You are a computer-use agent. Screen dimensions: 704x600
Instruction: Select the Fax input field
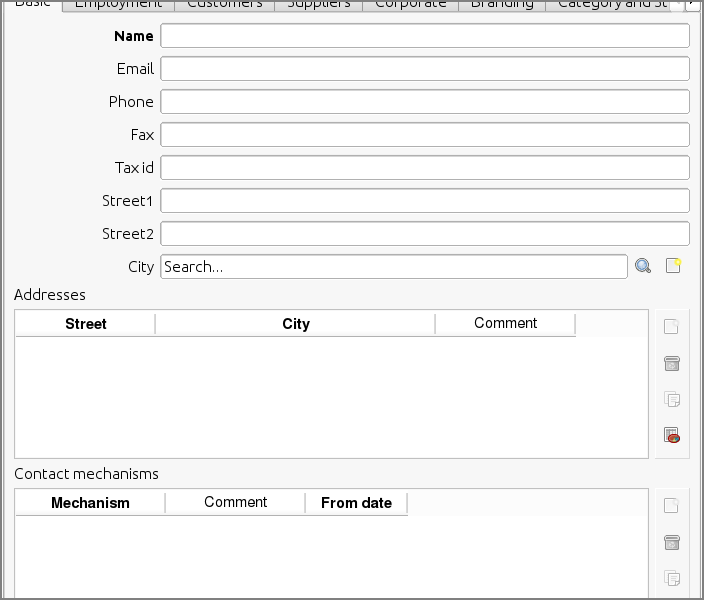click(425, 134)
